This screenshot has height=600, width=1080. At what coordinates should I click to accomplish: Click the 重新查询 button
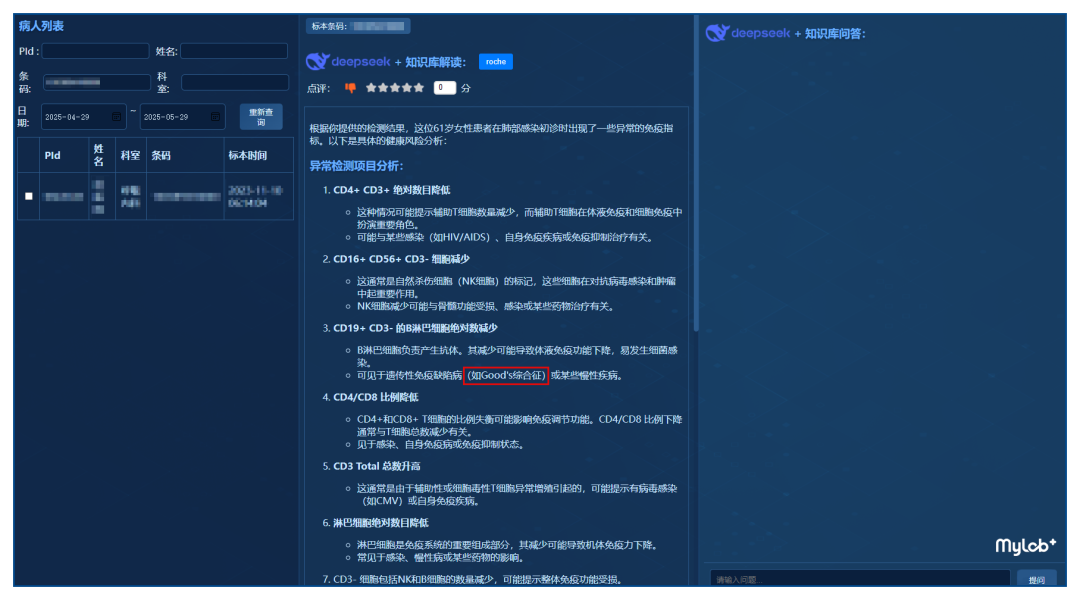(261, 117)
